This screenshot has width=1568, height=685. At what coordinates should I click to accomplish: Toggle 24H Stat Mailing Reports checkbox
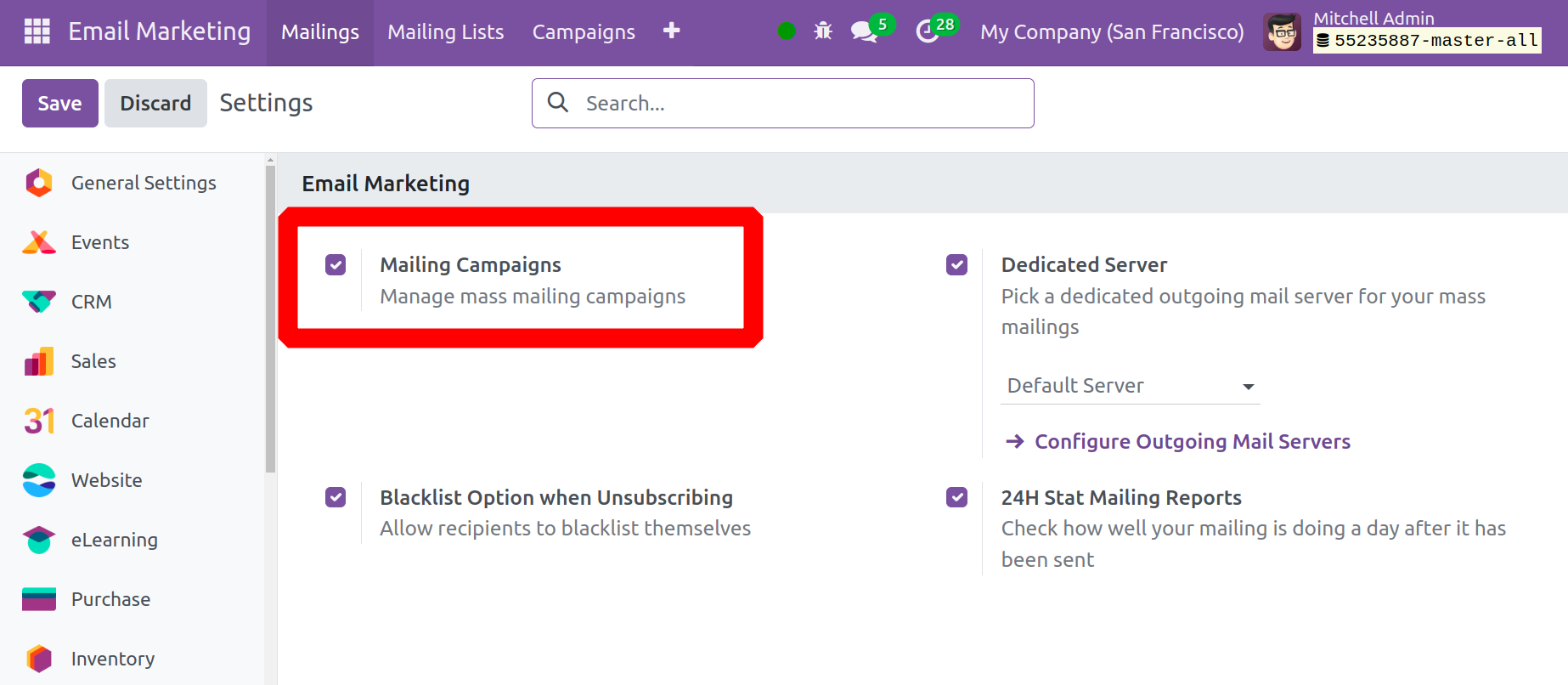click(x=956, y=497)
